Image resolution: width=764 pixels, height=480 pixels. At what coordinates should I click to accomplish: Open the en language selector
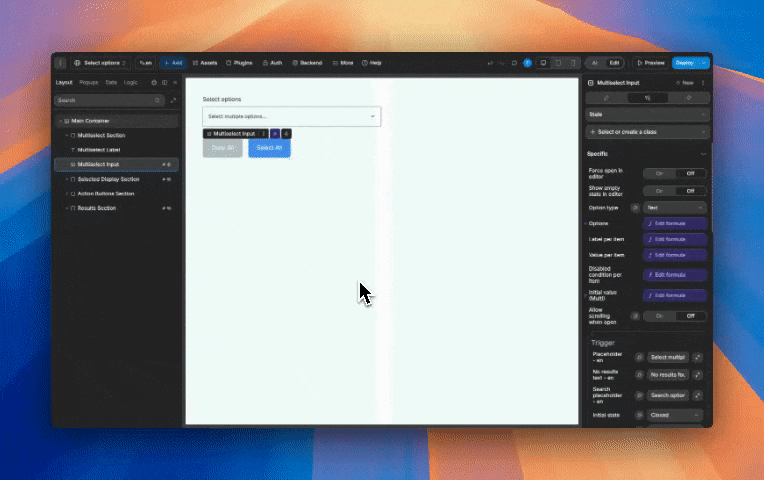tap(146, 63)
